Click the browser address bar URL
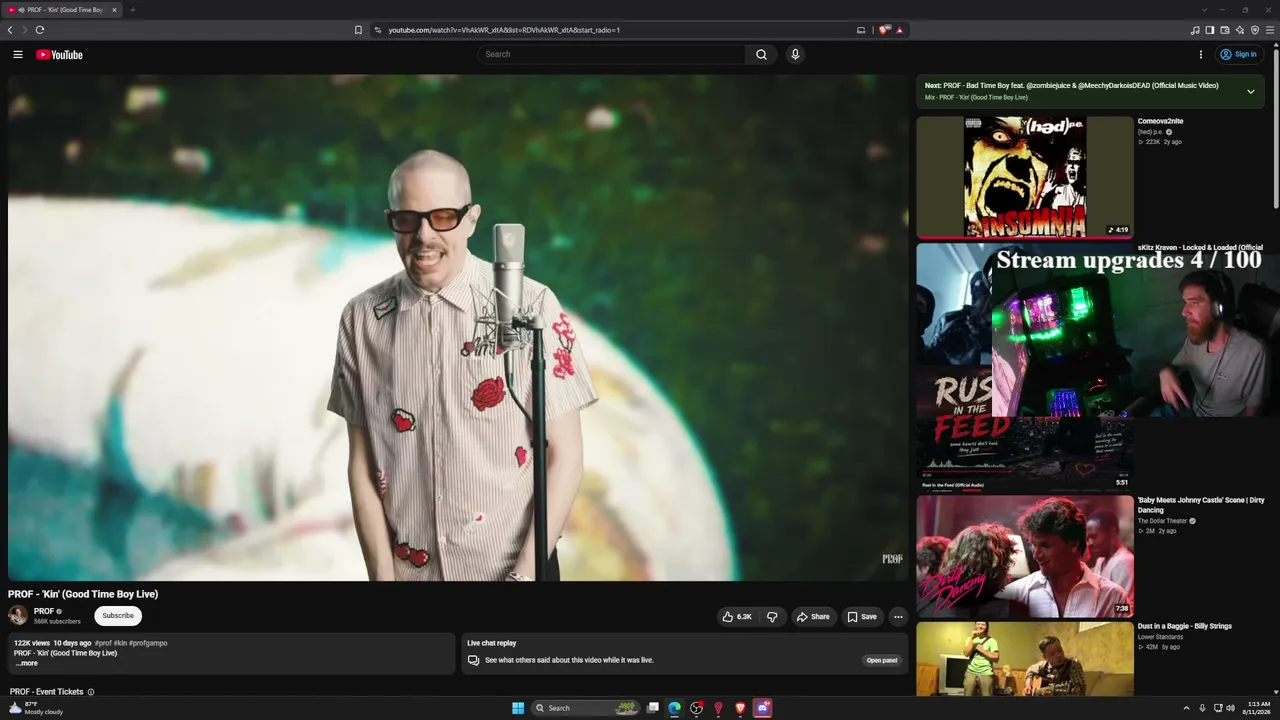Image resolution: width=1280 pixels, height=720 pixels. tap(504, 30)
